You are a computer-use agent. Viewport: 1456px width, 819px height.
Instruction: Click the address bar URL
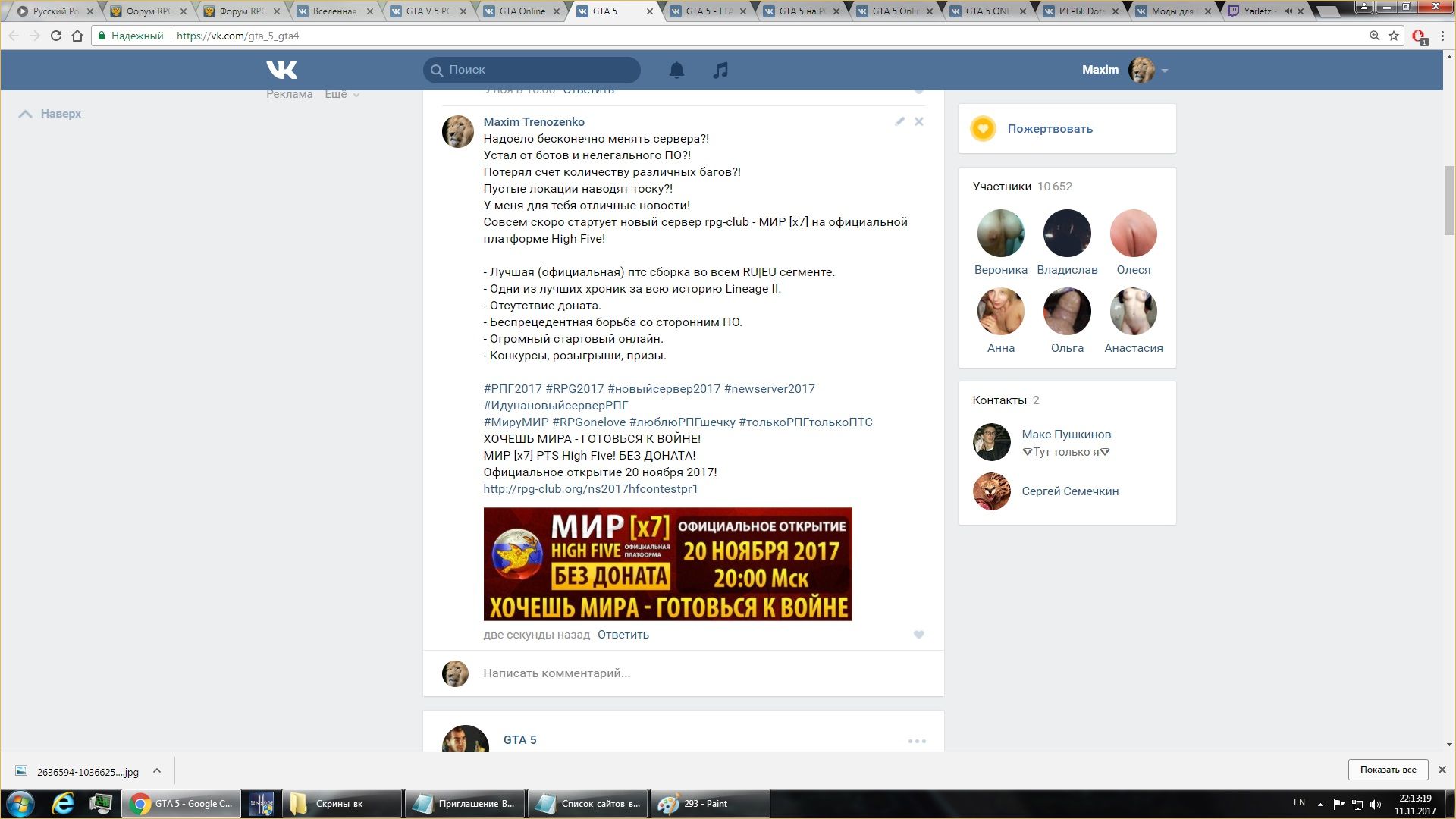tap(237, 36)
